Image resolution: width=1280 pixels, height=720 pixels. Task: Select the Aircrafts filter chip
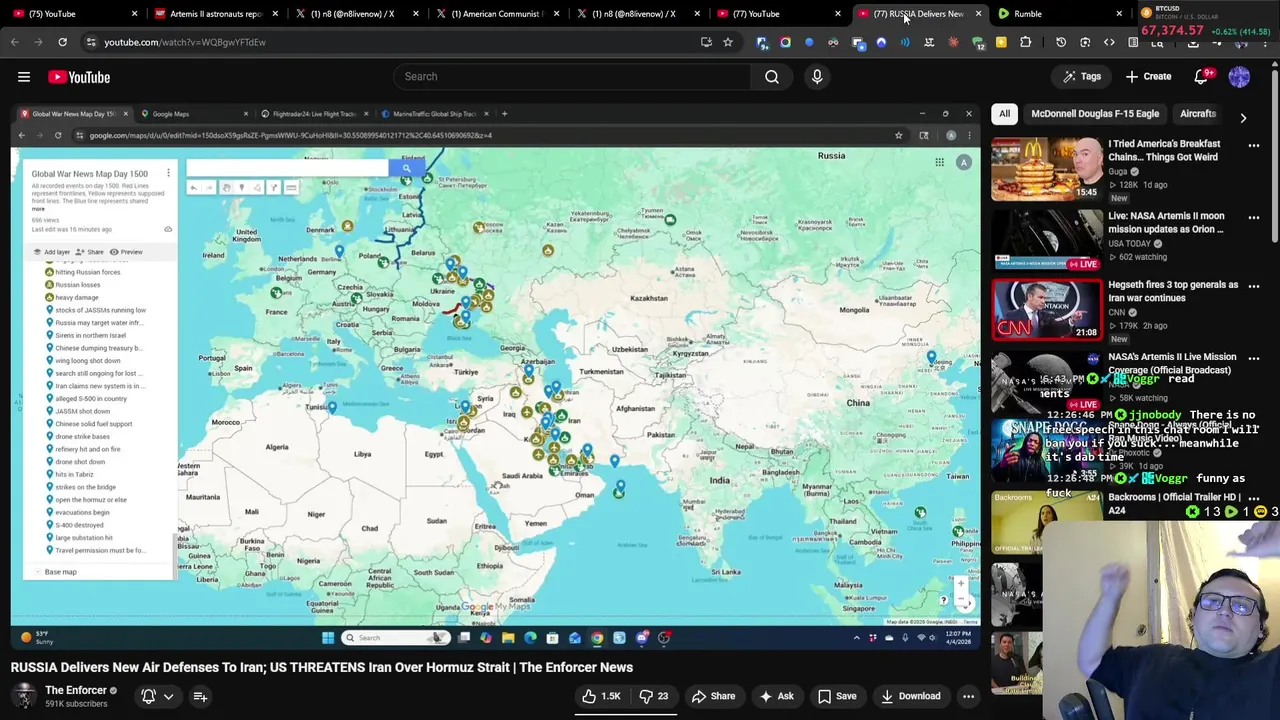click(1197, 114)
